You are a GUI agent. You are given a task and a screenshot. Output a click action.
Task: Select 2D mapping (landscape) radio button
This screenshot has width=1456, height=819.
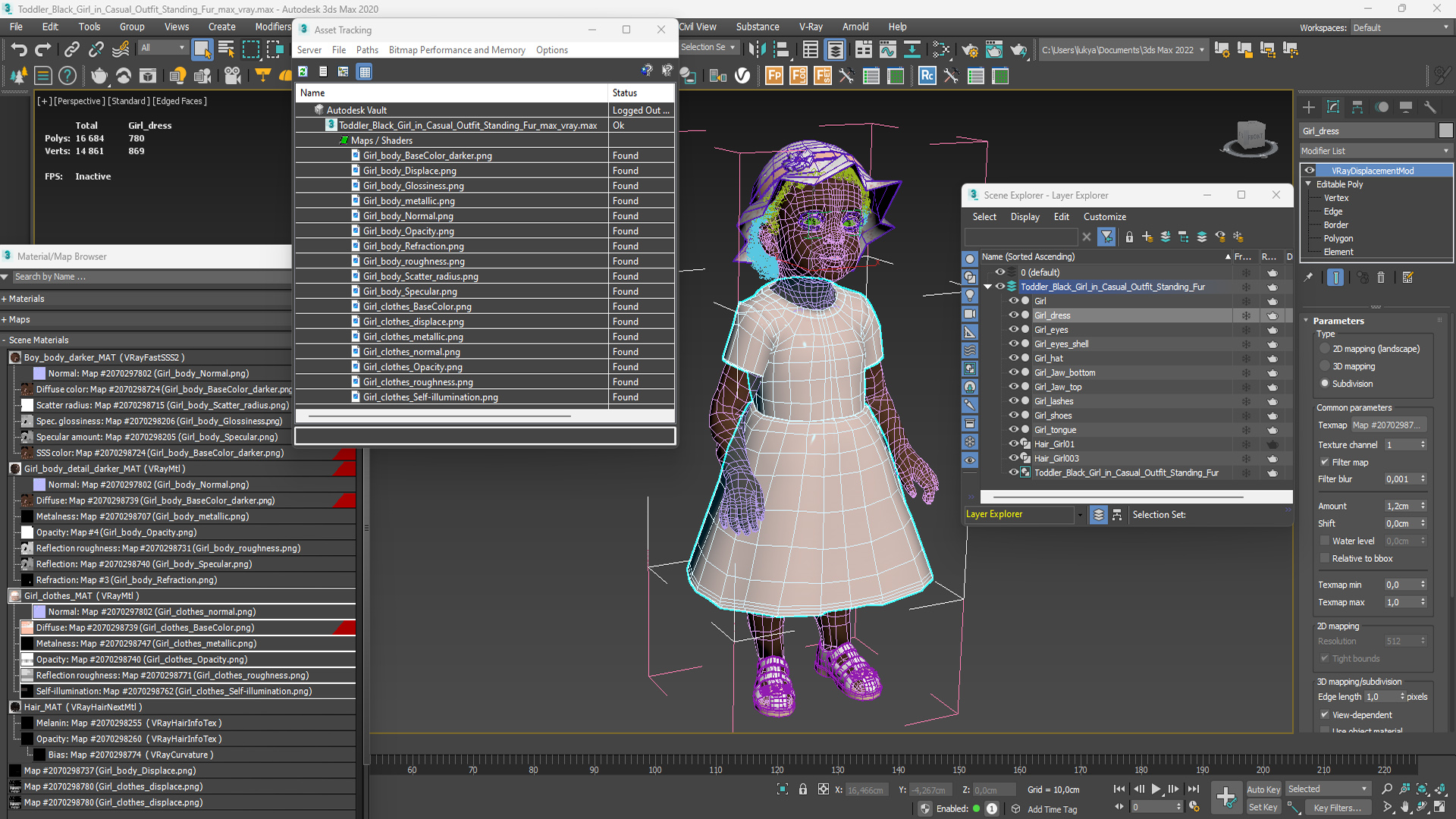click(1325, 349)
